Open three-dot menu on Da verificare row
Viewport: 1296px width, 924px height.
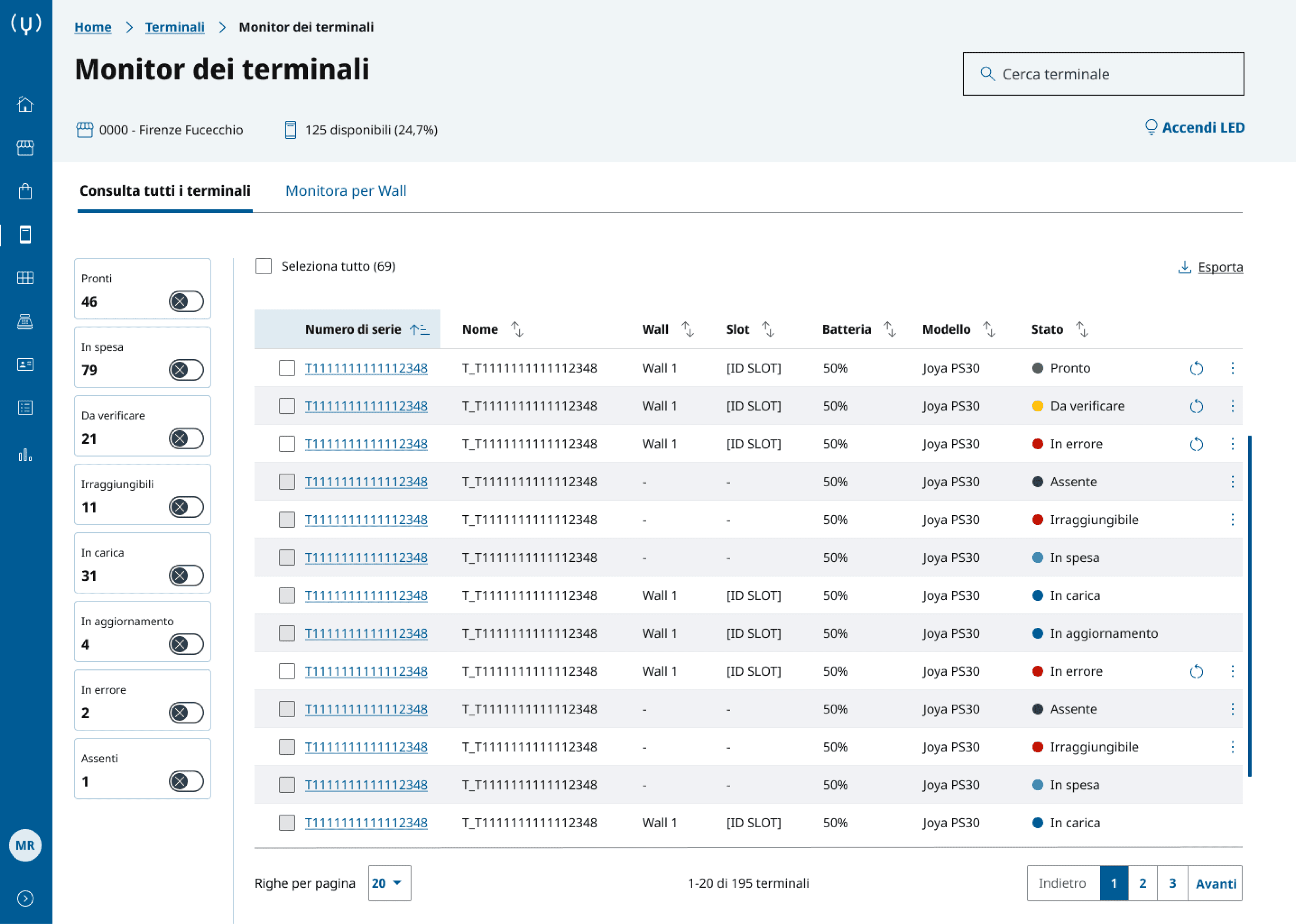[x=1232, y=406]
